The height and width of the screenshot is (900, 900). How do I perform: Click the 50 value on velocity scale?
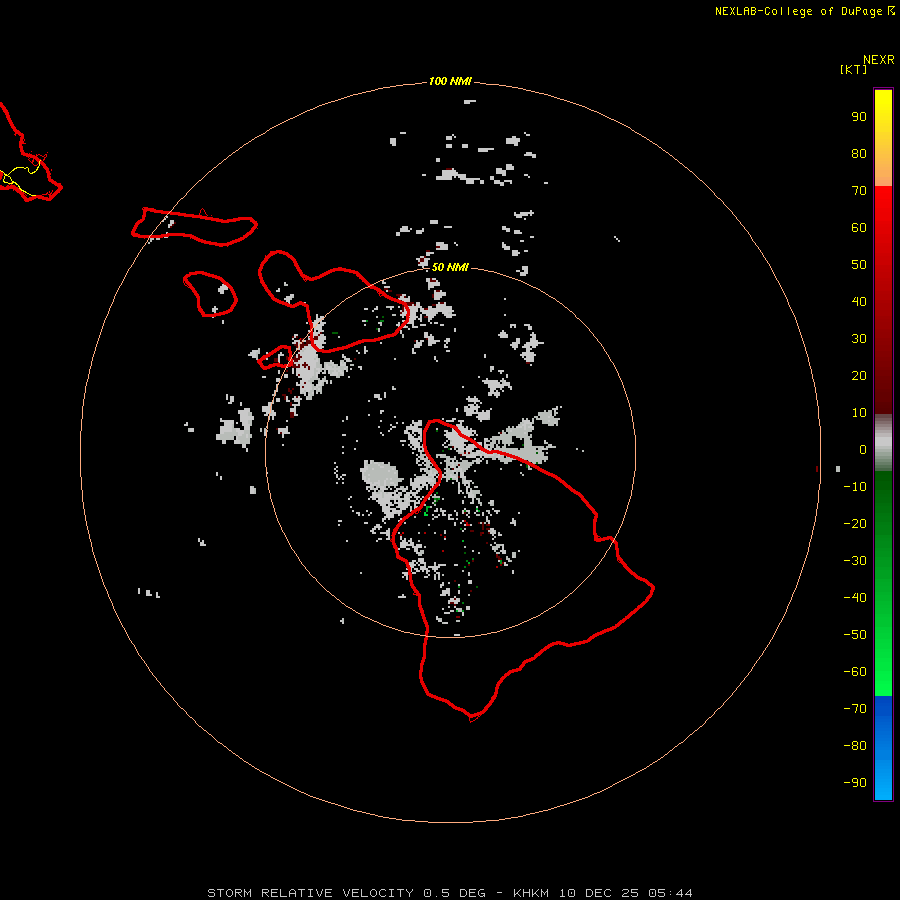point(859,265)
